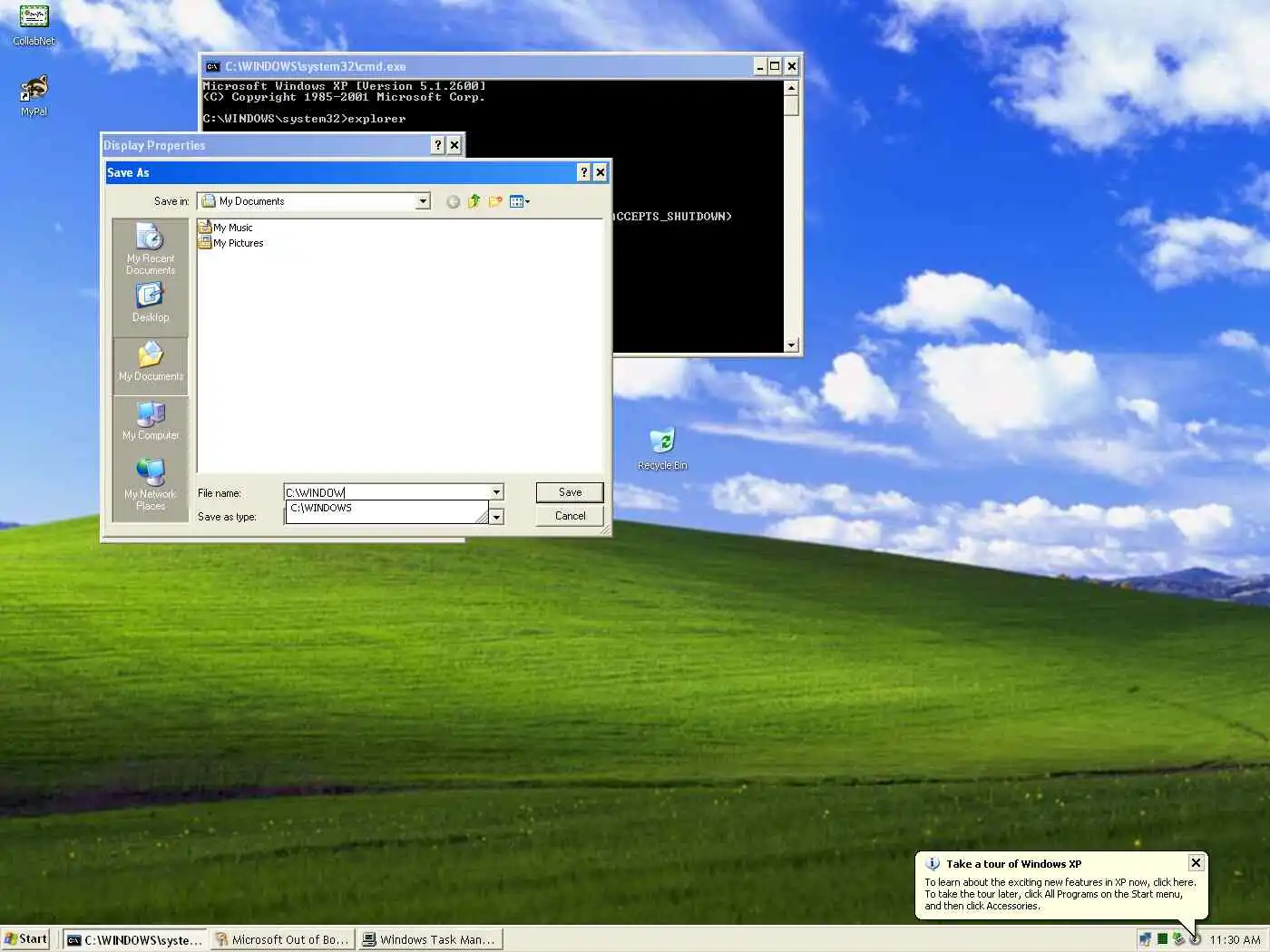Select the My Pictures folder
Image resolution: width=1270 pixels, height=952 pixels.
coord(231,243)
